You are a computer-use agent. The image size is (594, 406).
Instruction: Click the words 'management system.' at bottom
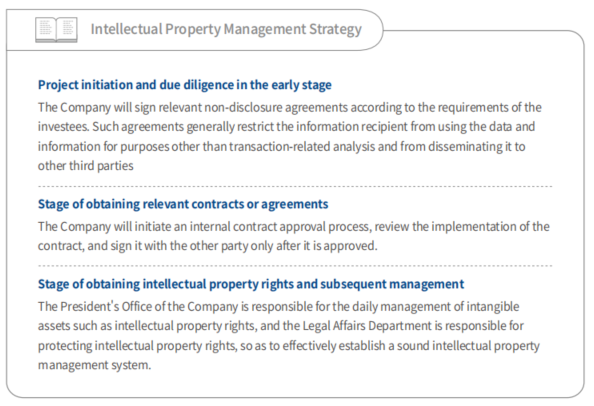(94, 365)
